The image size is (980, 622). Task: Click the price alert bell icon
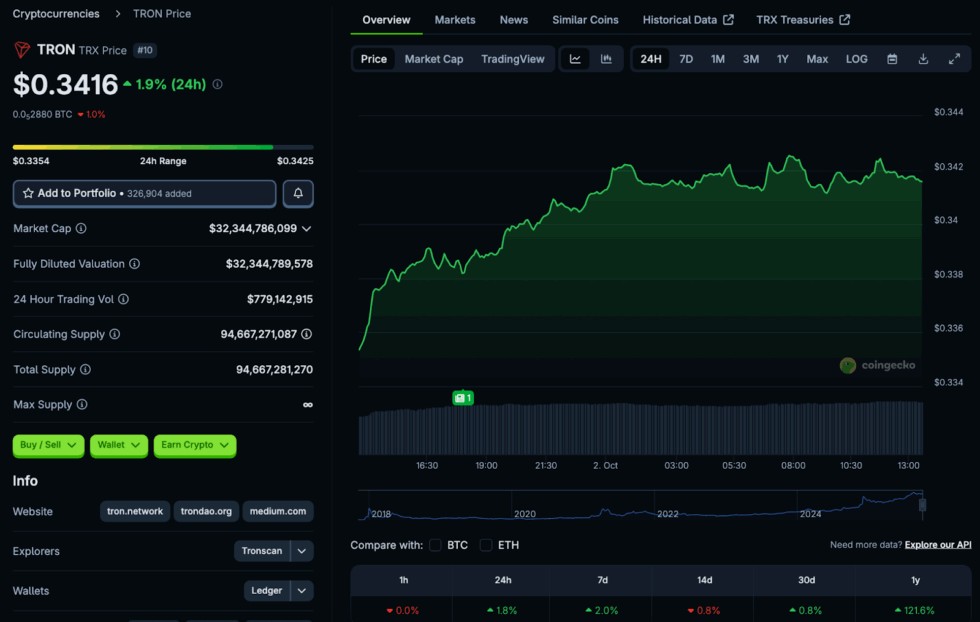click(x=298, y=193)
